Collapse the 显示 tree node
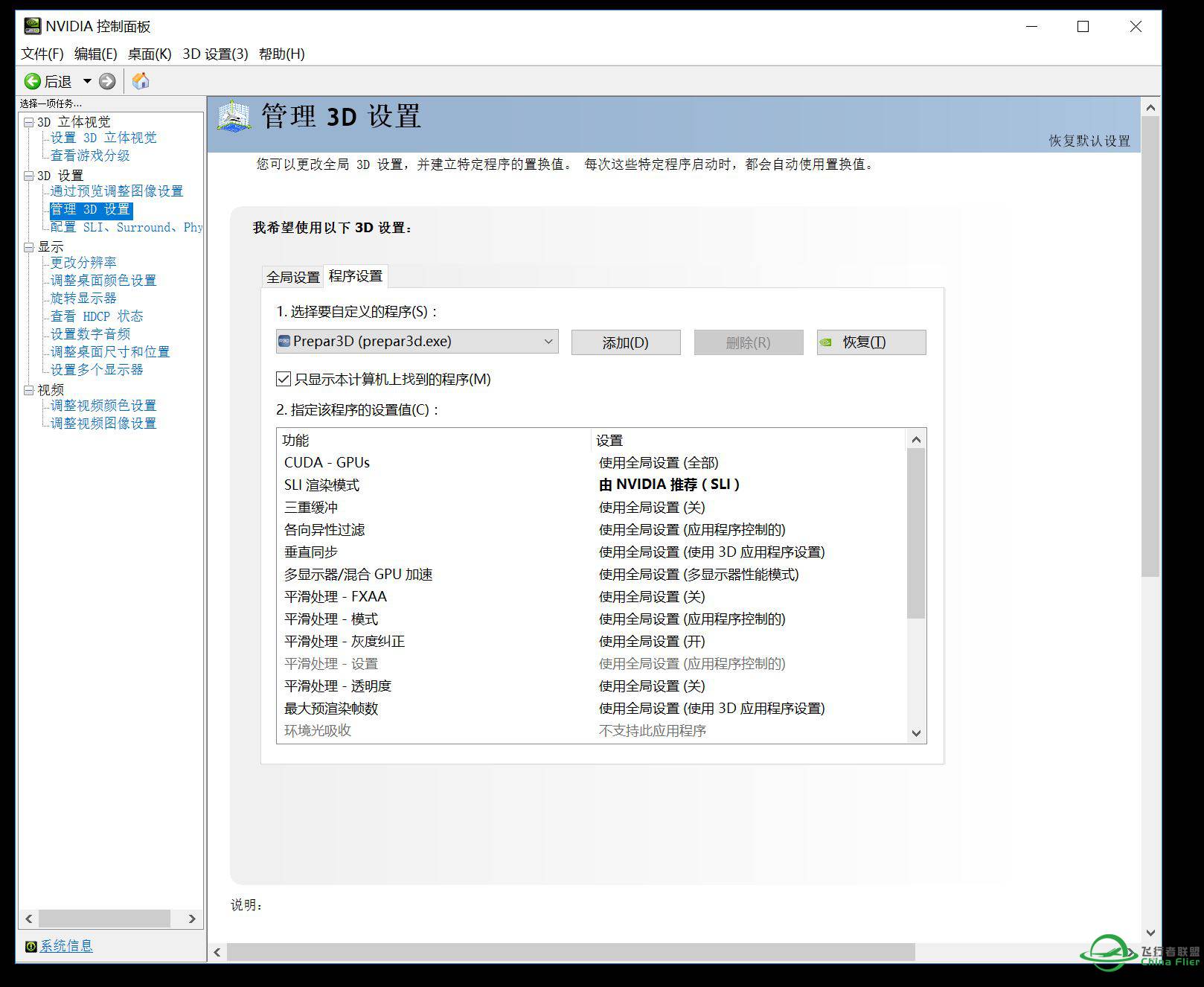The height and width of the screenshot is (987, 1204). point(28,247)
